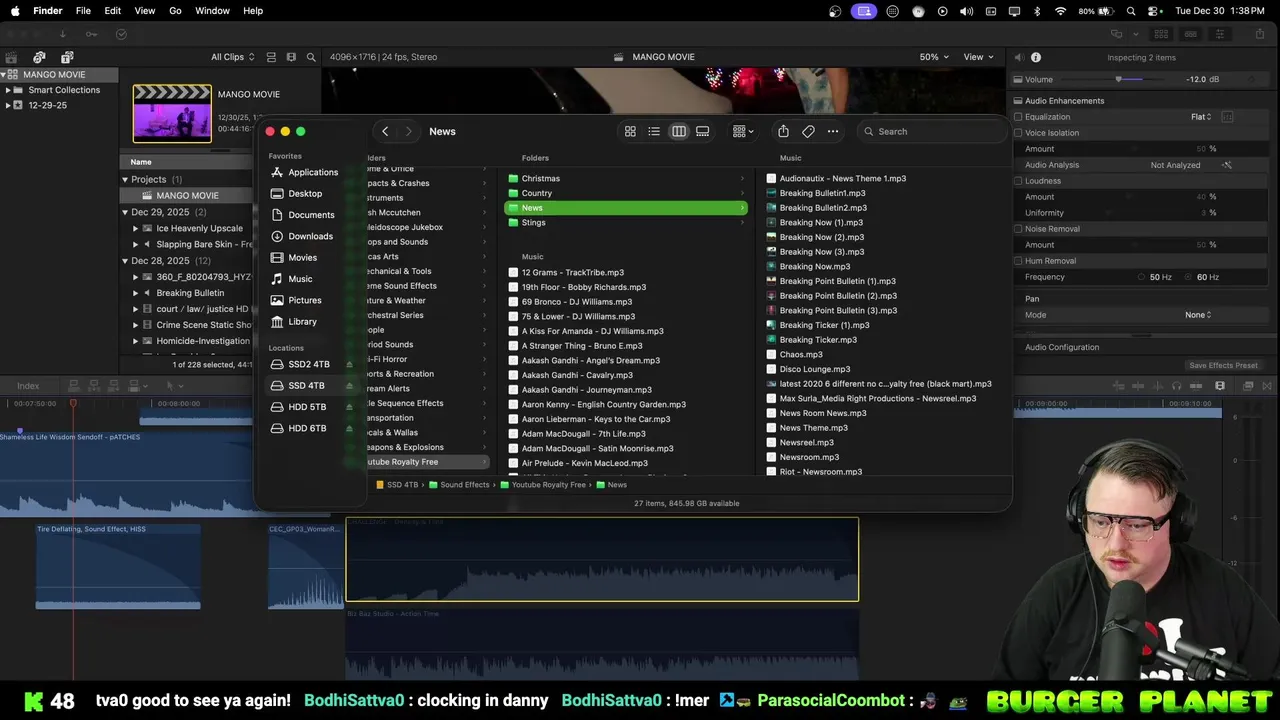This screenshot has width=1280, height=720.
Task: Open the Edit menu
Action: 113,11
